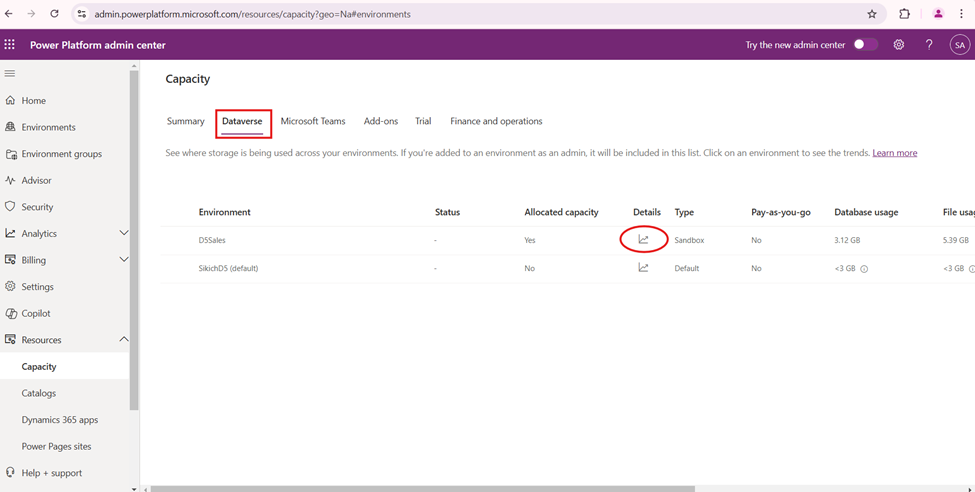Image resolution: width=975 pixels, height=492 pixels.
Task: Open the app launcher waffle icon
Action: 10,45
